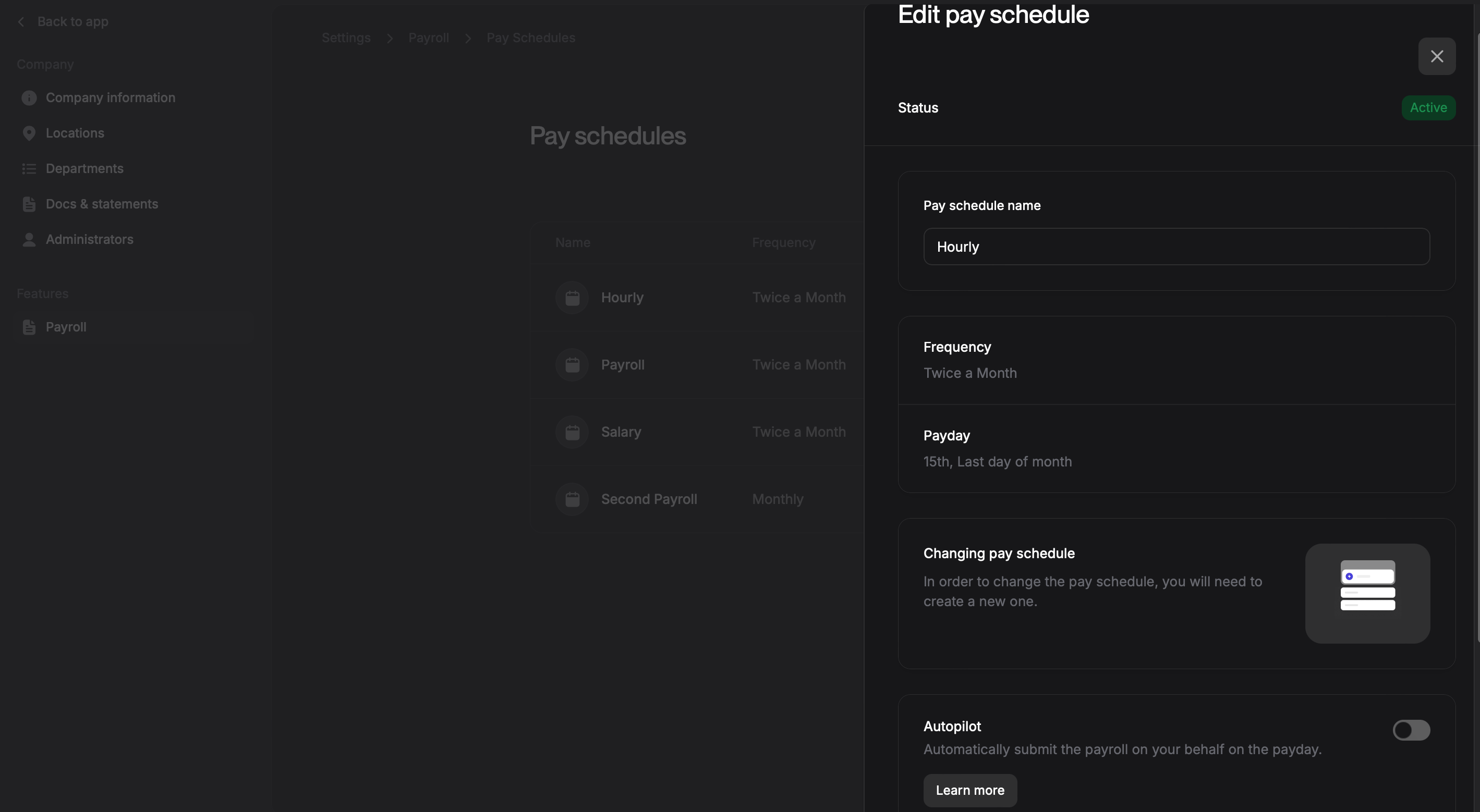Click breadcrumb chevron after Settings
Screen dimensions: 1480x812
[x=390, y=39]
